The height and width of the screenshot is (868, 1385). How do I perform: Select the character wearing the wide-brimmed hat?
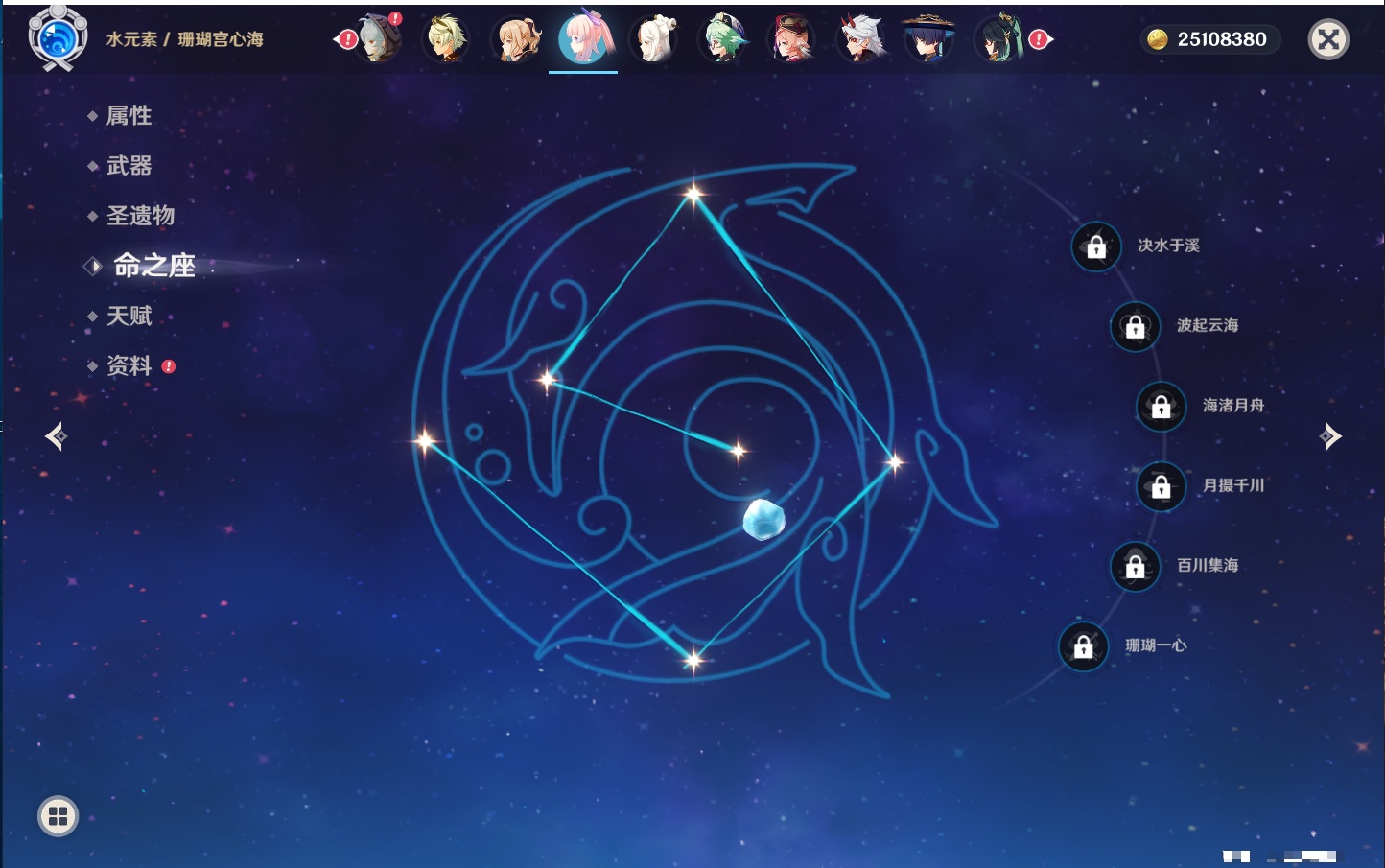[x=928, y=38]
